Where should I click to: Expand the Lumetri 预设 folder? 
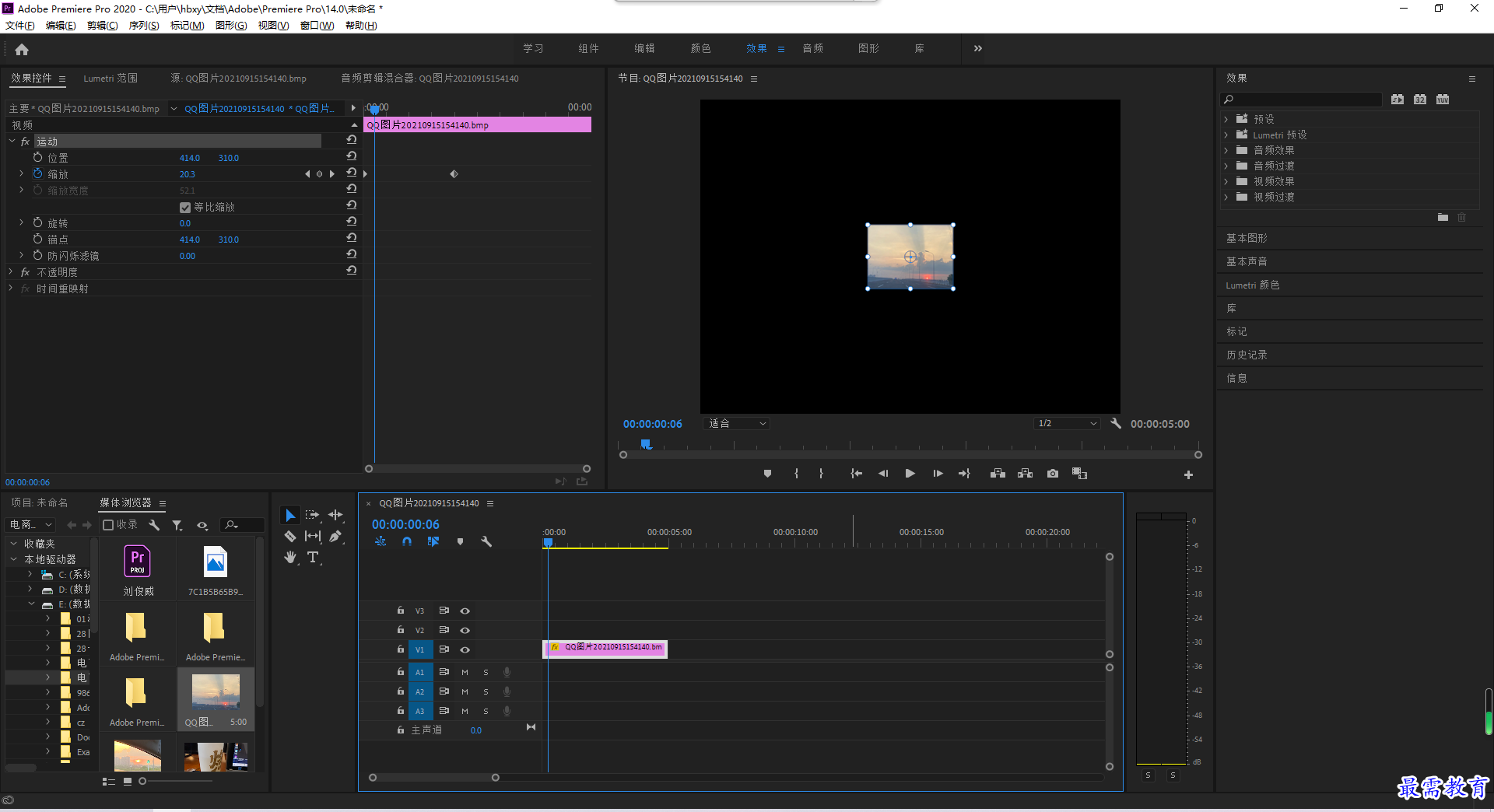(x=1226, y=135)
